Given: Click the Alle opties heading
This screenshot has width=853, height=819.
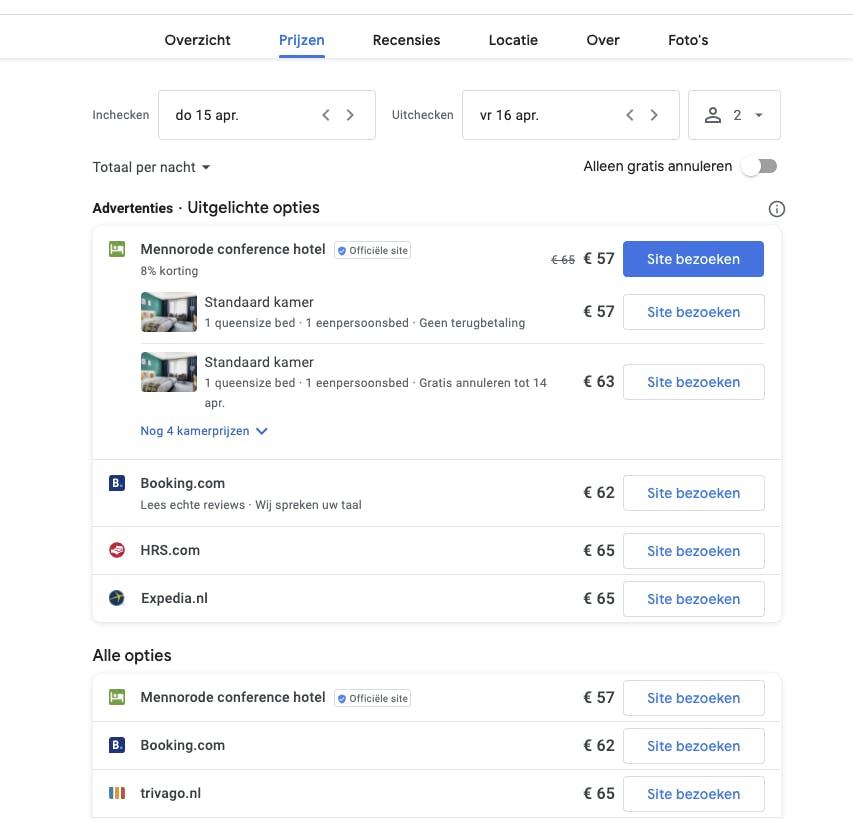Looking at the screenshot, I should click(132, 655).
